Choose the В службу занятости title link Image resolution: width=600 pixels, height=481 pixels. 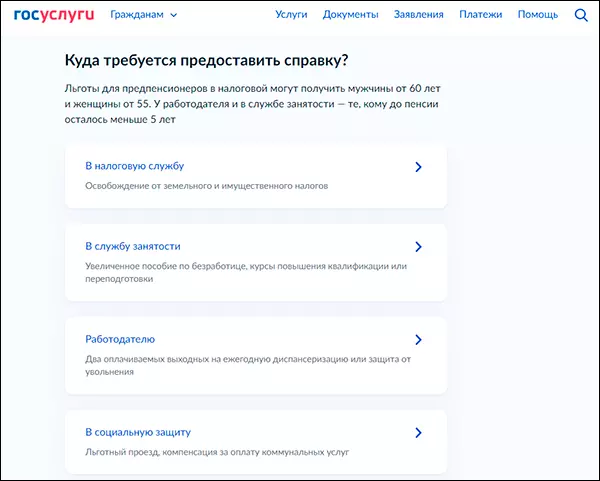click(x=133, y=246)
